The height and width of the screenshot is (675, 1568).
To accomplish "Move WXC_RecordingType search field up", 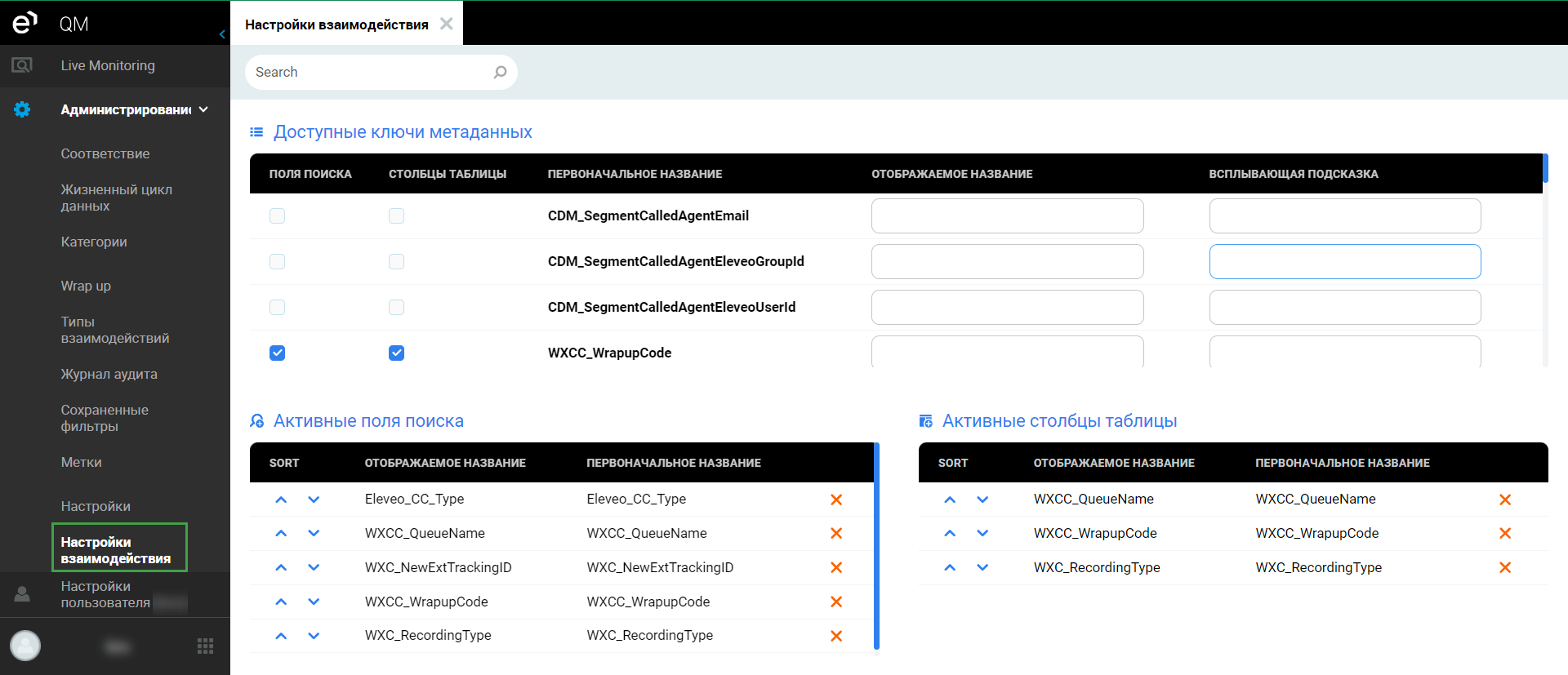I will click(x=281, y=636).
